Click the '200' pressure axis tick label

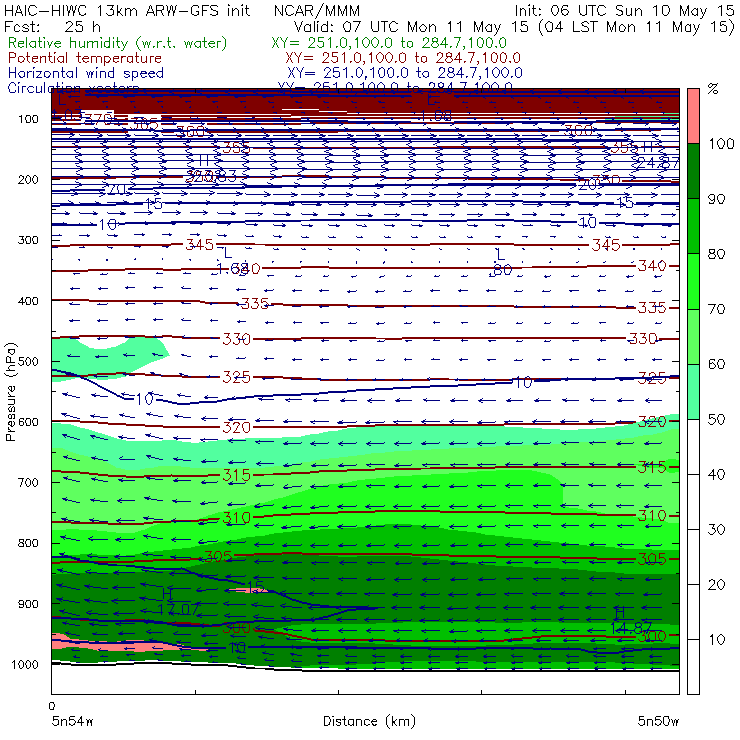coord(28,179)
